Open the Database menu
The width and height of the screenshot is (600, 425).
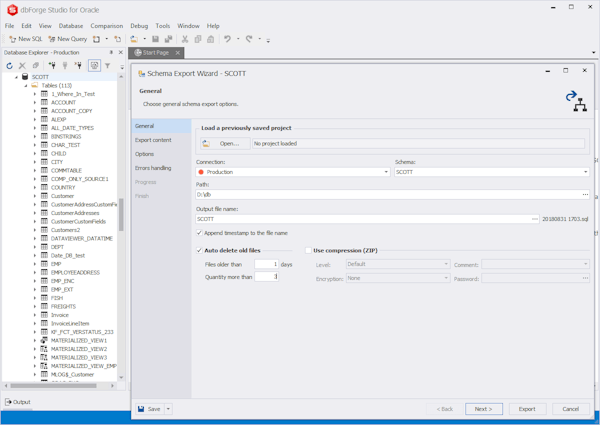coord(71,26)
